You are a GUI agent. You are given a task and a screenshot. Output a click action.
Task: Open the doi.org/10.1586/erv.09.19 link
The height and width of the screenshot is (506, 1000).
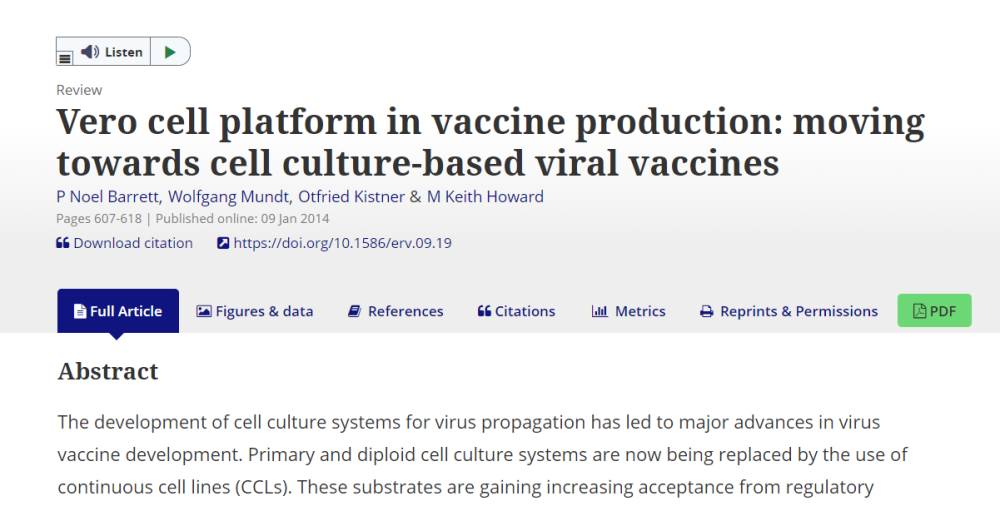(342, 243)
